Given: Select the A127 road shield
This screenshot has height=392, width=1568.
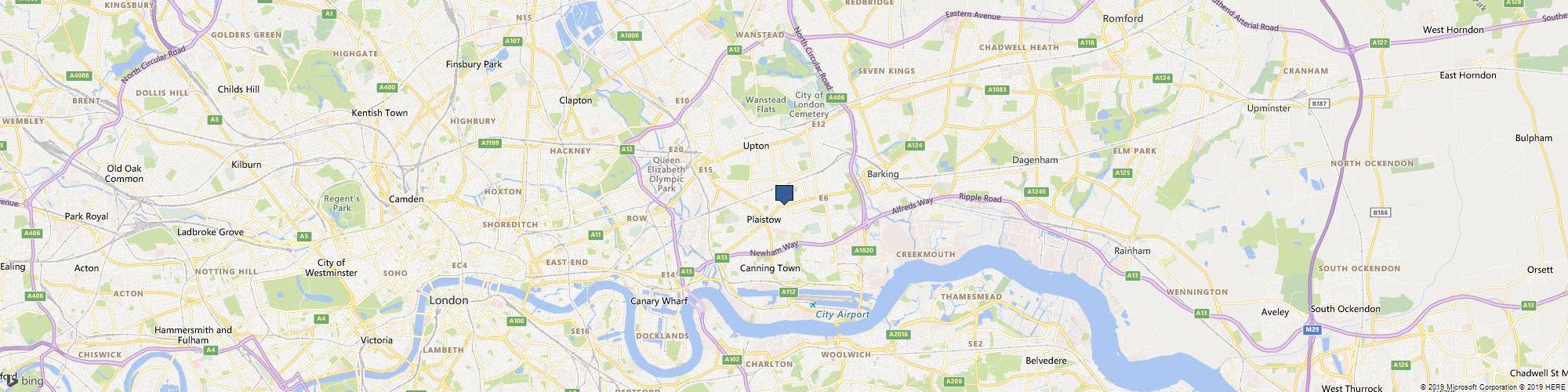Looking at the screenshot, I should click(1378, 43).
